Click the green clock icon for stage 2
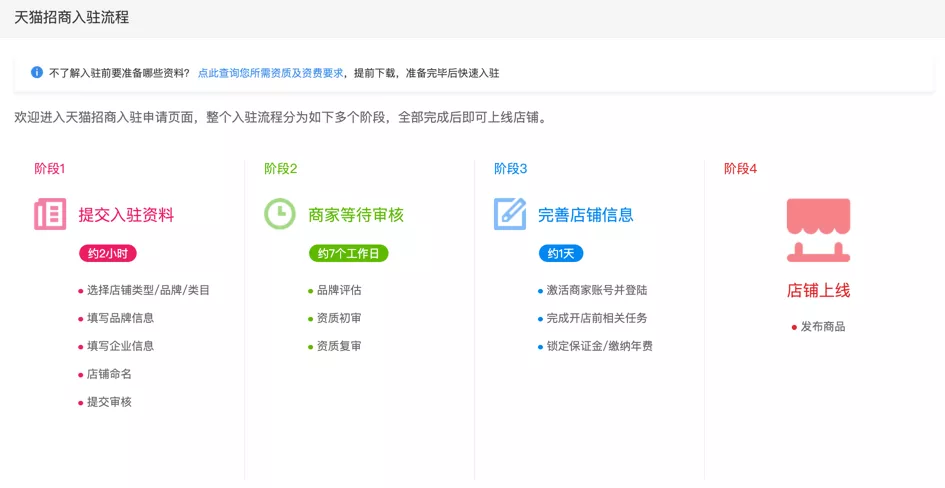This screenshot has height=488, width=945. pyautogui.click(x=280, y=214)
